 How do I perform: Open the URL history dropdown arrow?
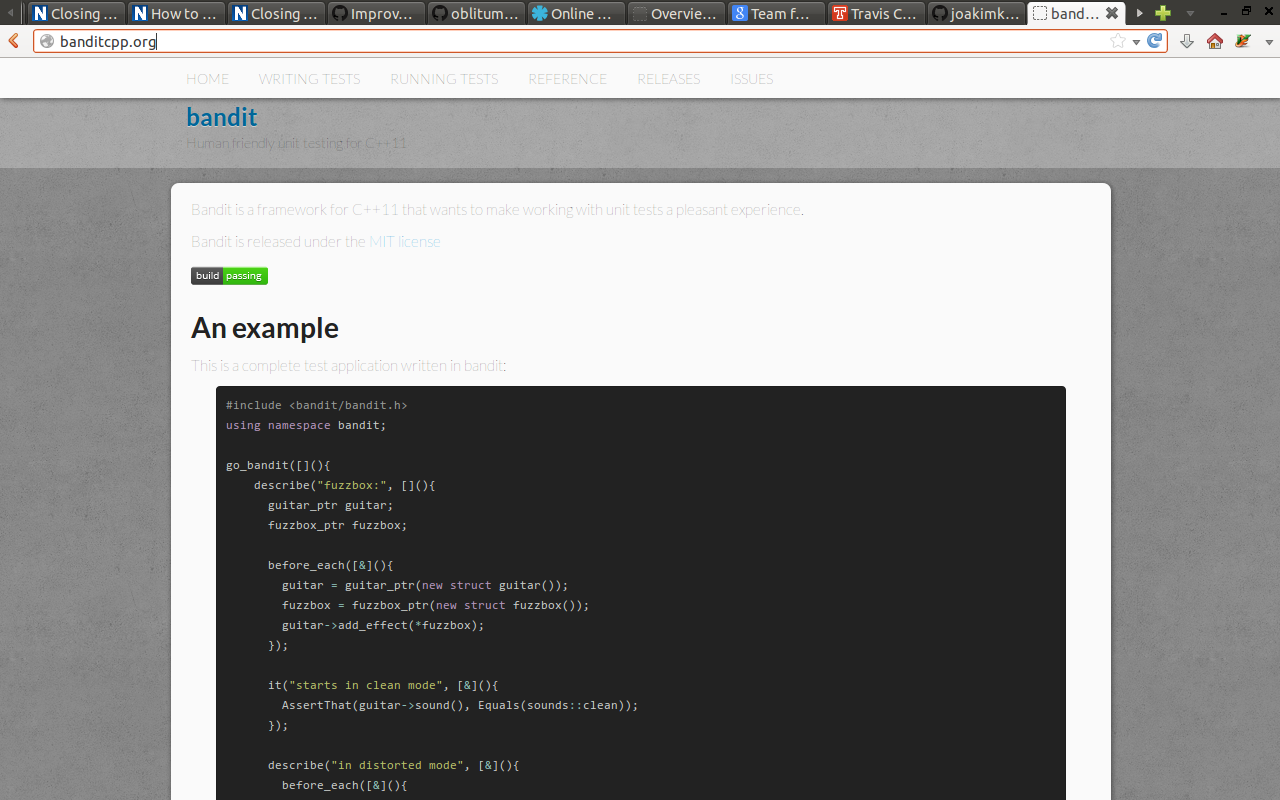pyautogui.click(x=1136, y=42)
